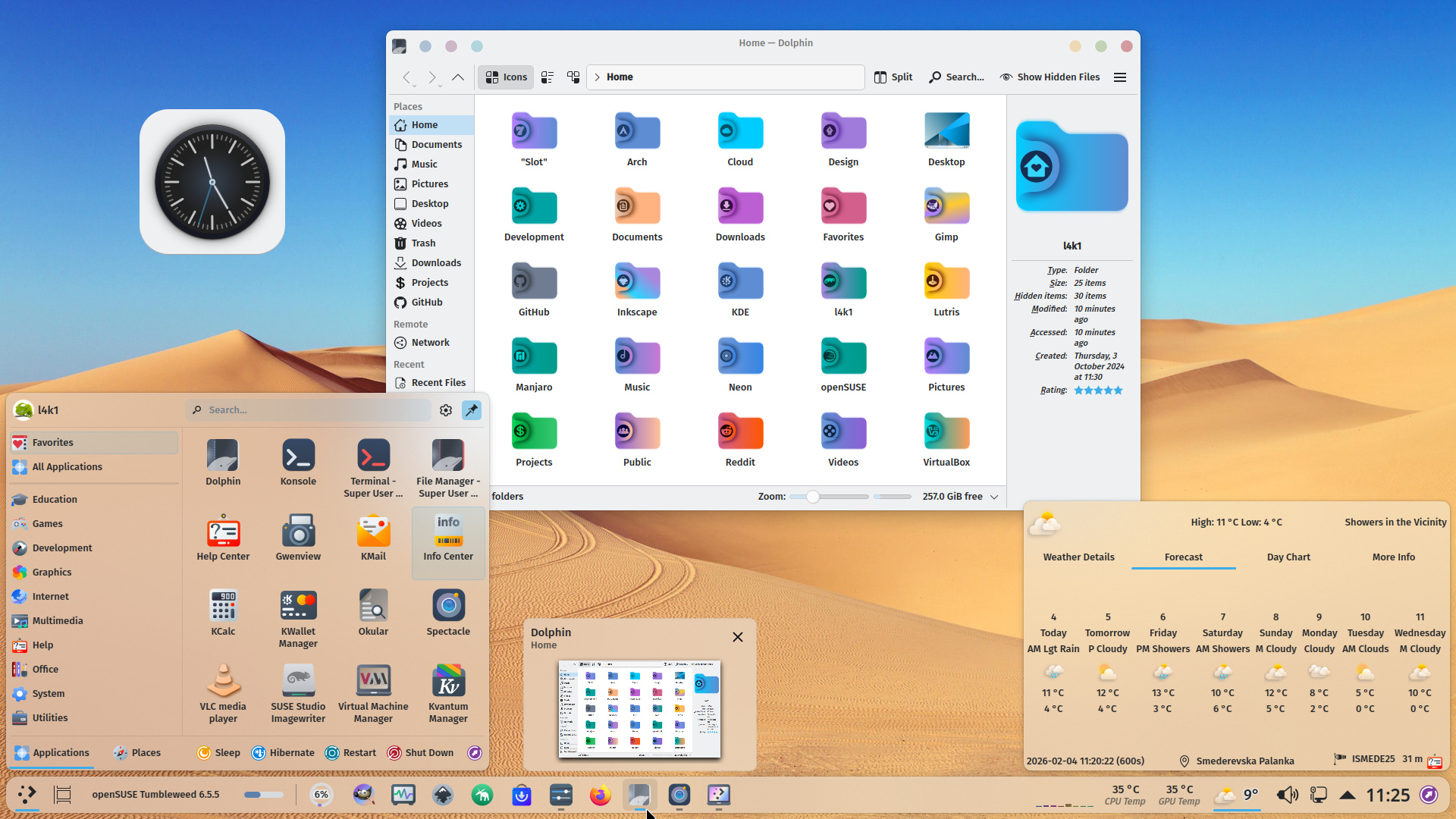Open Weather Details tab
Screen dimensions: 1456x819
point(1078,557)
